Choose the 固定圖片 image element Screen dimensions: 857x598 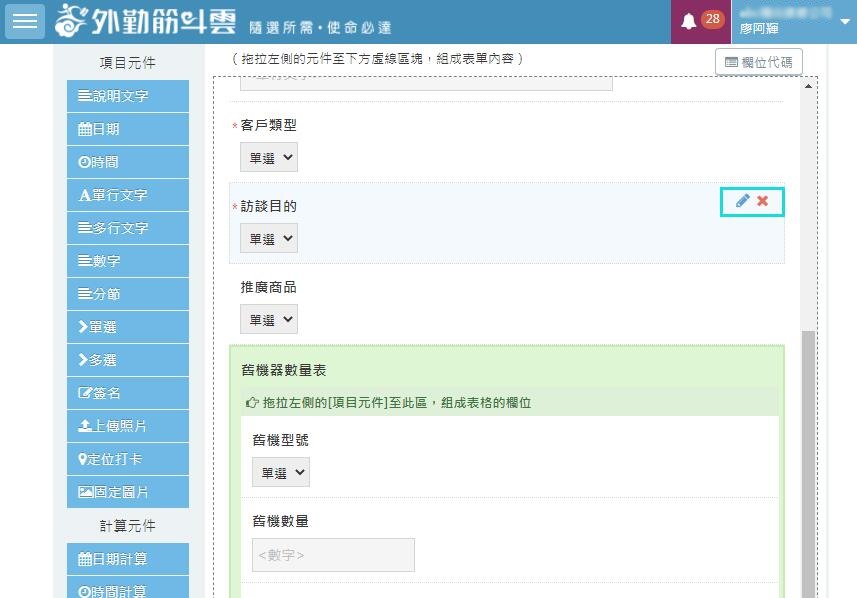pyautogui.click(x=128, y=492)
